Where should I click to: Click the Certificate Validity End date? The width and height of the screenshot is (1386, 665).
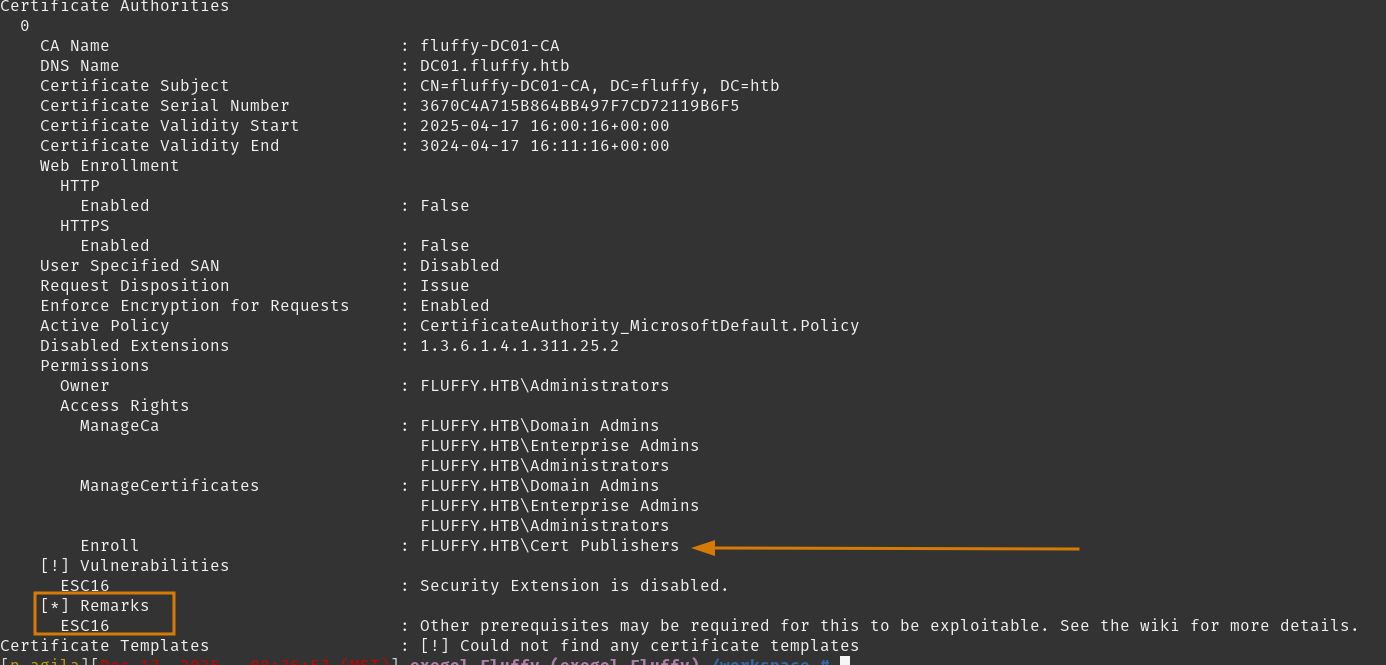point(544,146)
